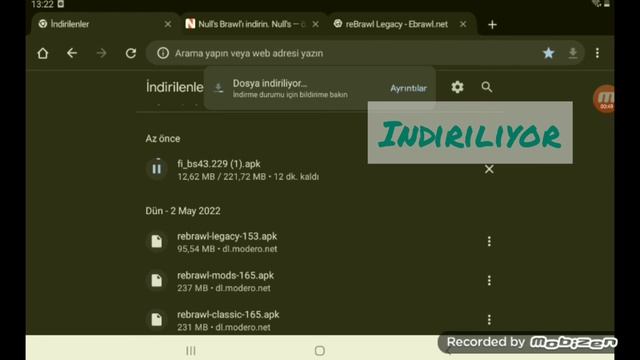Viewport: 640px width, 360px height.
Task: Click the download icon in the address bar
Action: click(x=573, y=53)
